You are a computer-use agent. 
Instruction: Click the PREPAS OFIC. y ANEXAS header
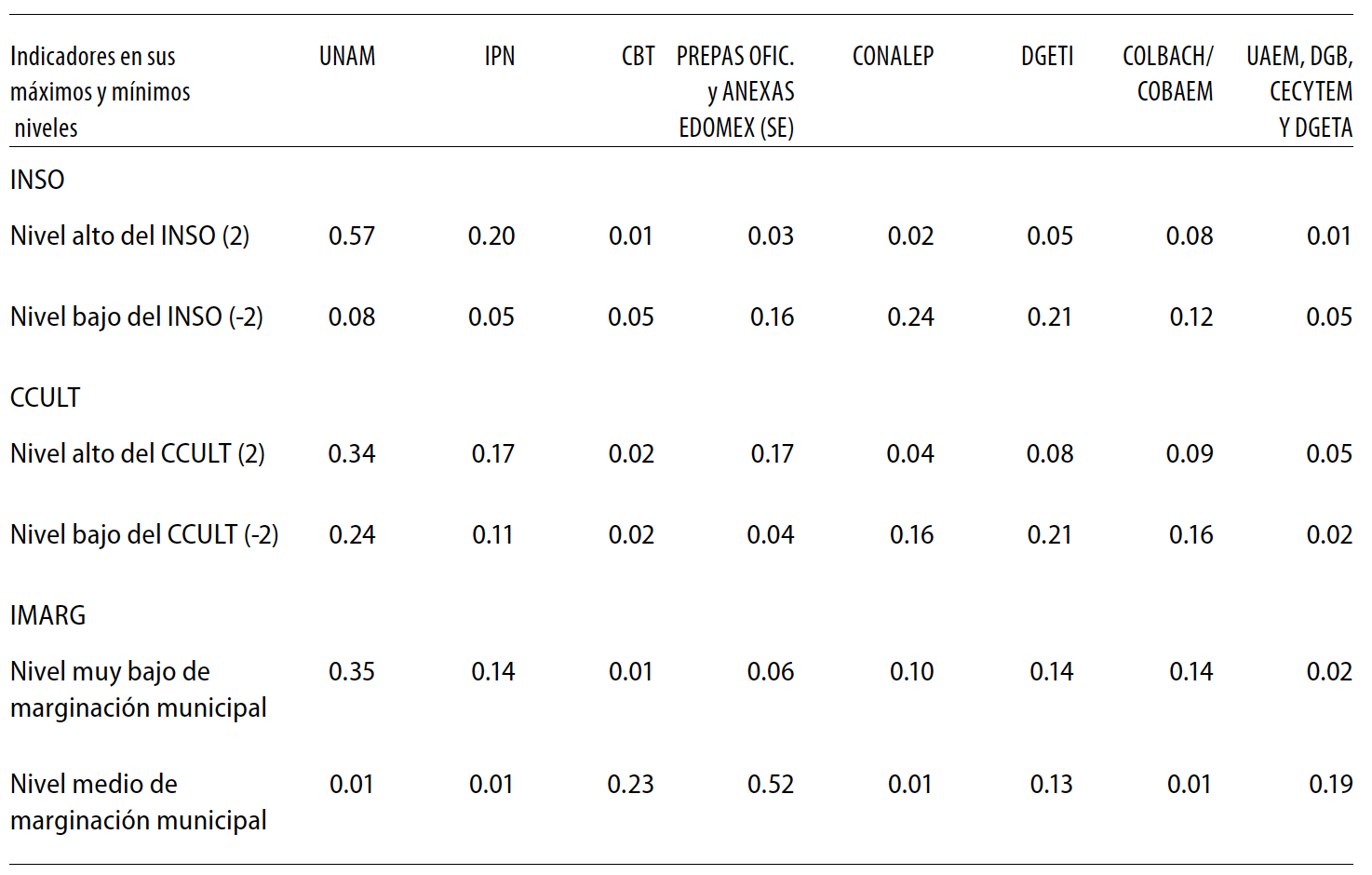[735, 91]
